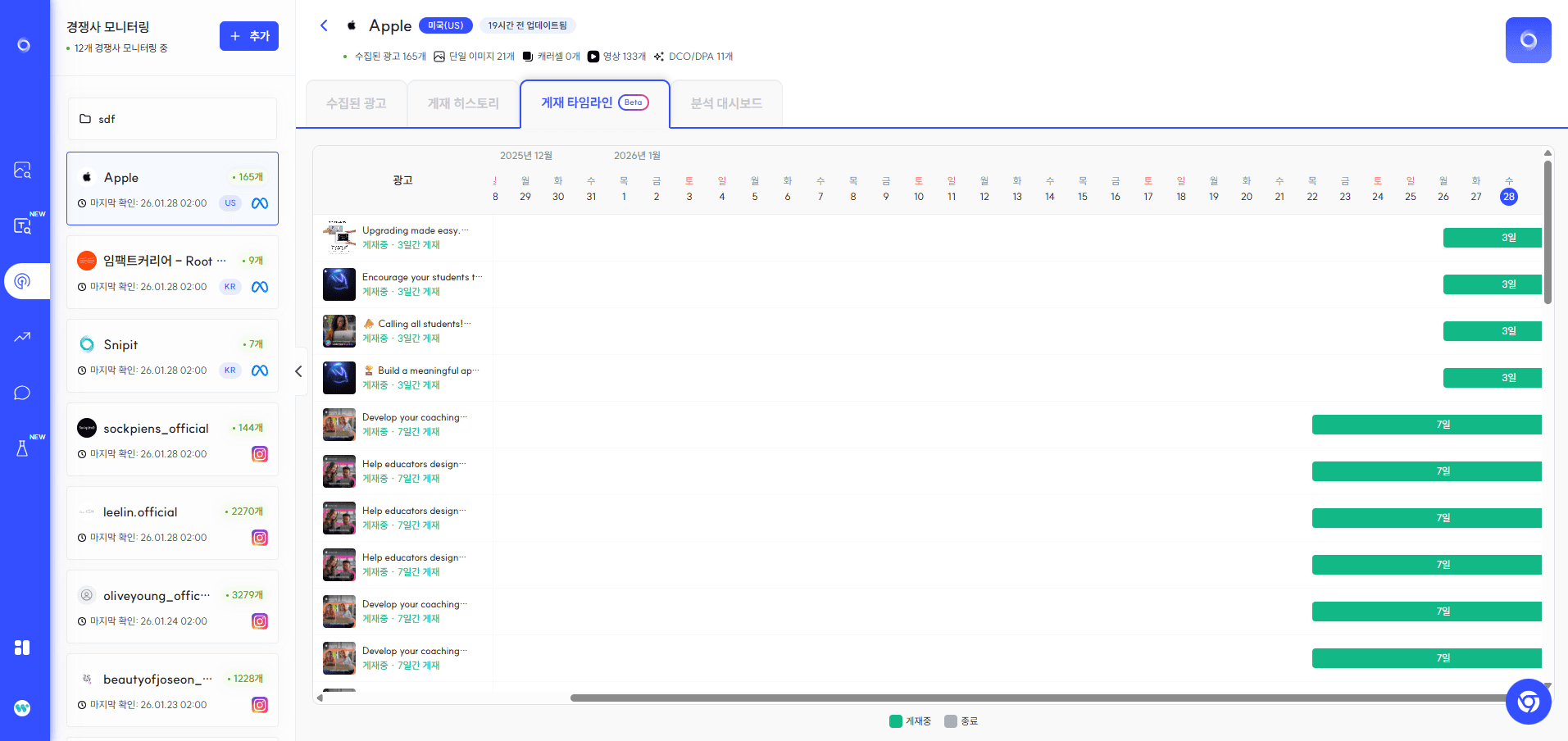Click the '19시간 전 업데이트됨' label
This screenshot has height=741, width=1568.
tap(528, 25)
